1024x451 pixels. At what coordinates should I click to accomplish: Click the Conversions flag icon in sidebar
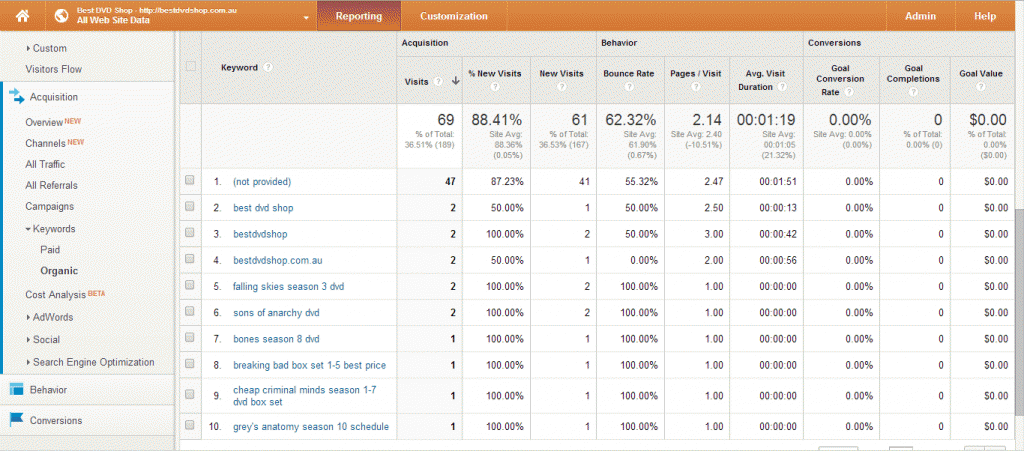click(x=16, y=420)
